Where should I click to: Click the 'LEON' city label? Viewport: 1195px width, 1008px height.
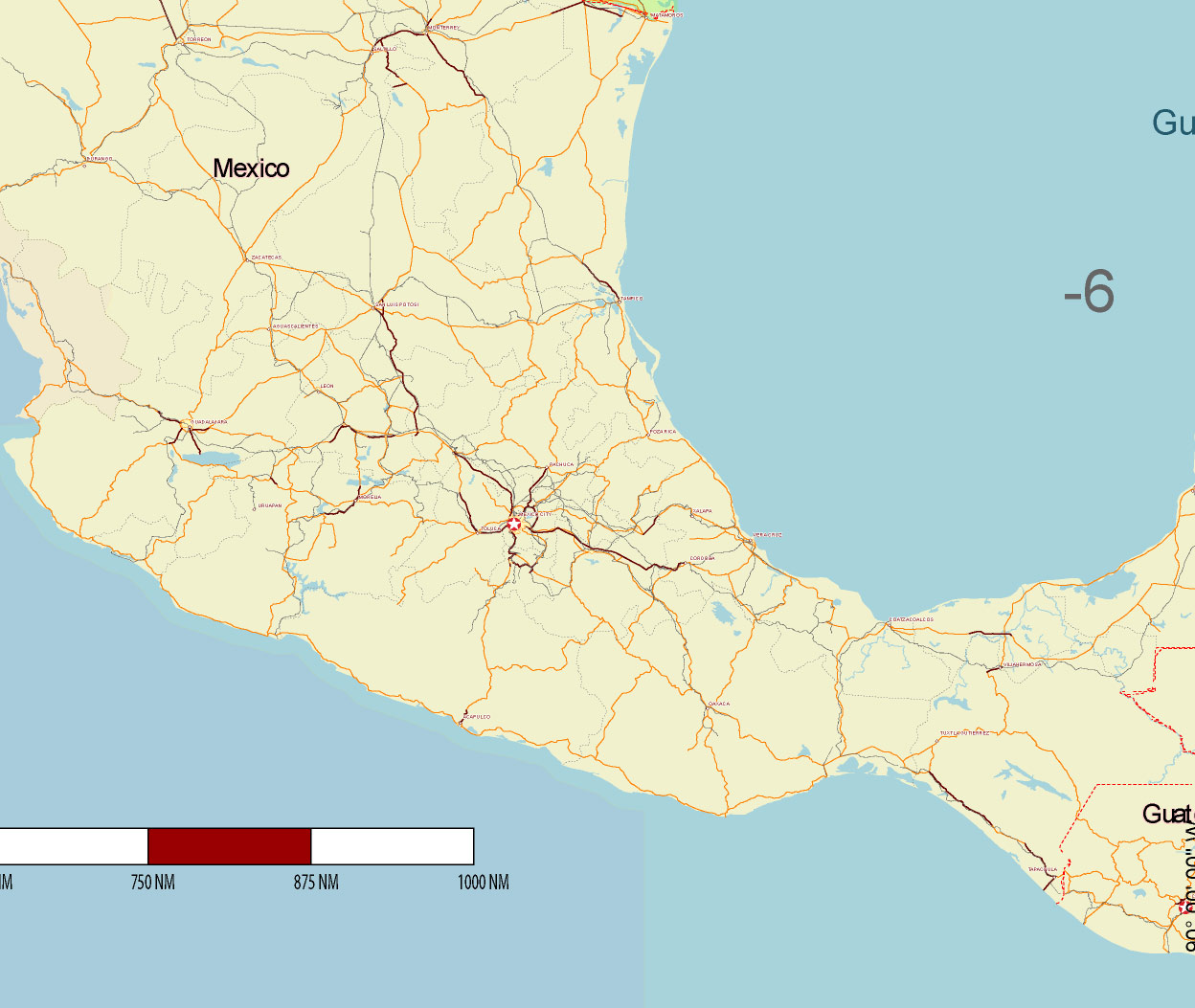[x=327, y=386]
